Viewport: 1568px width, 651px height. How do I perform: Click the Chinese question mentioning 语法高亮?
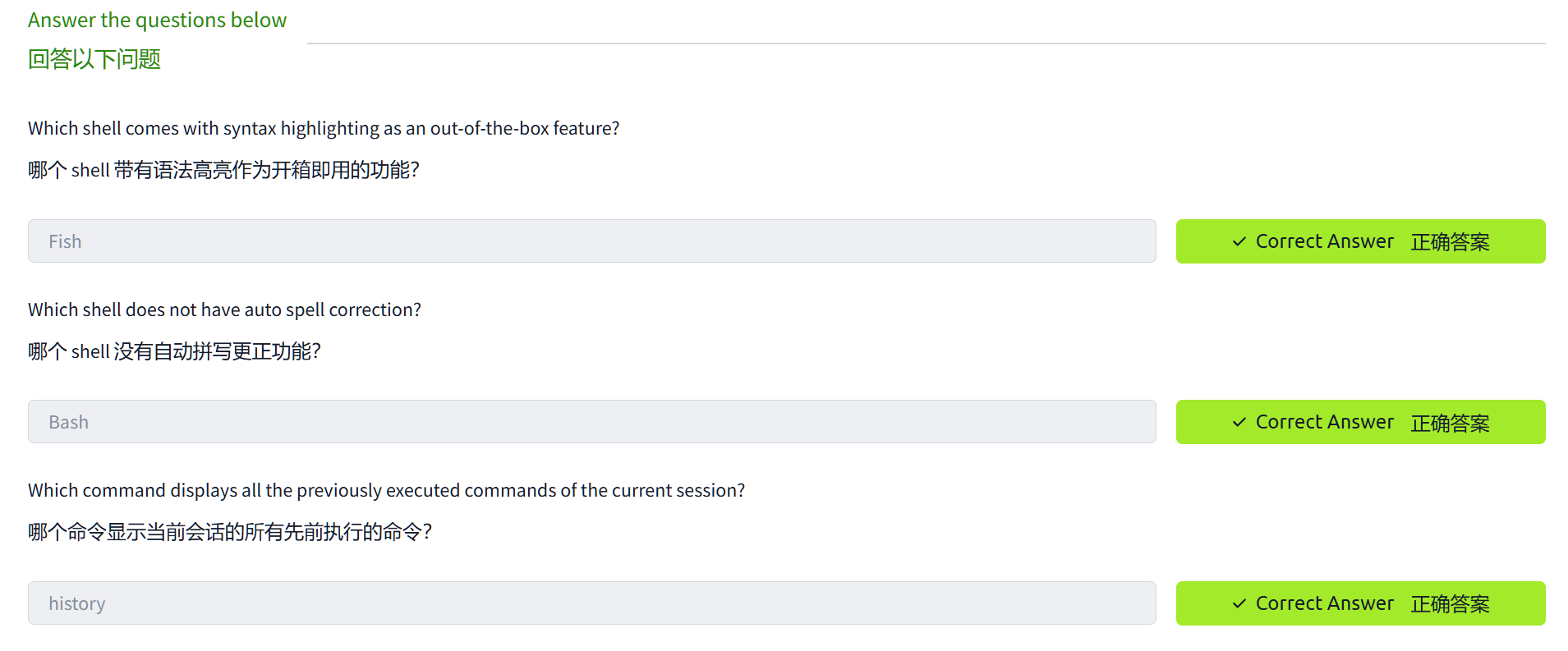(223, 170)
